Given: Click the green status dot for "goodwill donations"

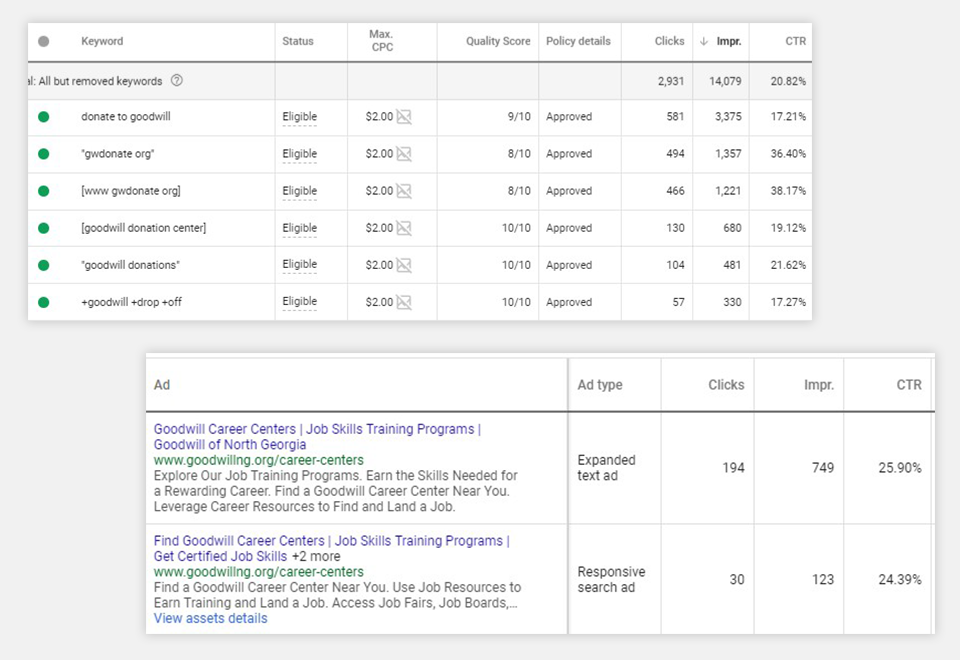Looking at the screenshot, I should click(x=43, y=265).
